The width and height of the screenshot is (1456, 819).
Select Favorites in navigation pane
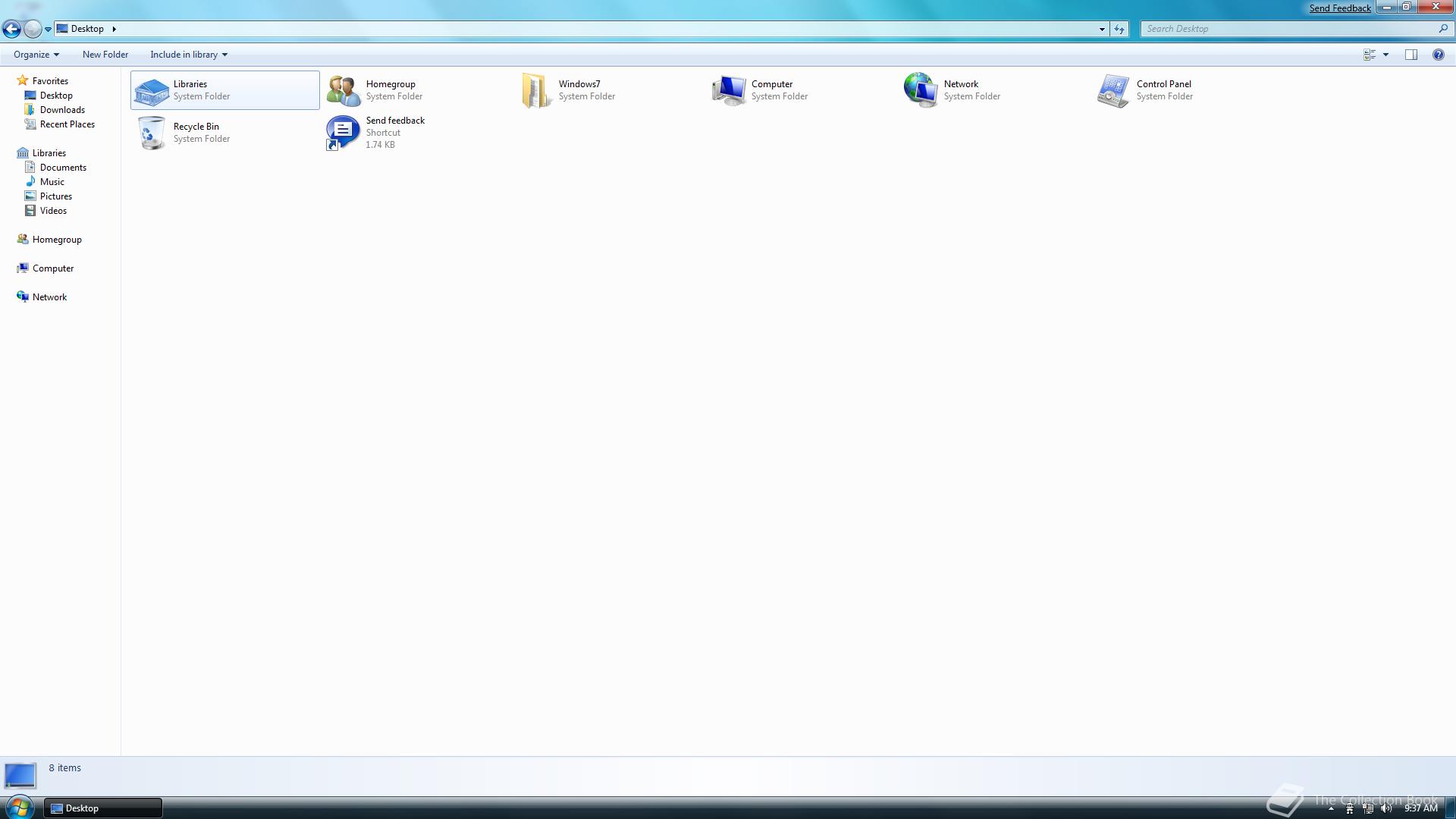pos(50,81)
